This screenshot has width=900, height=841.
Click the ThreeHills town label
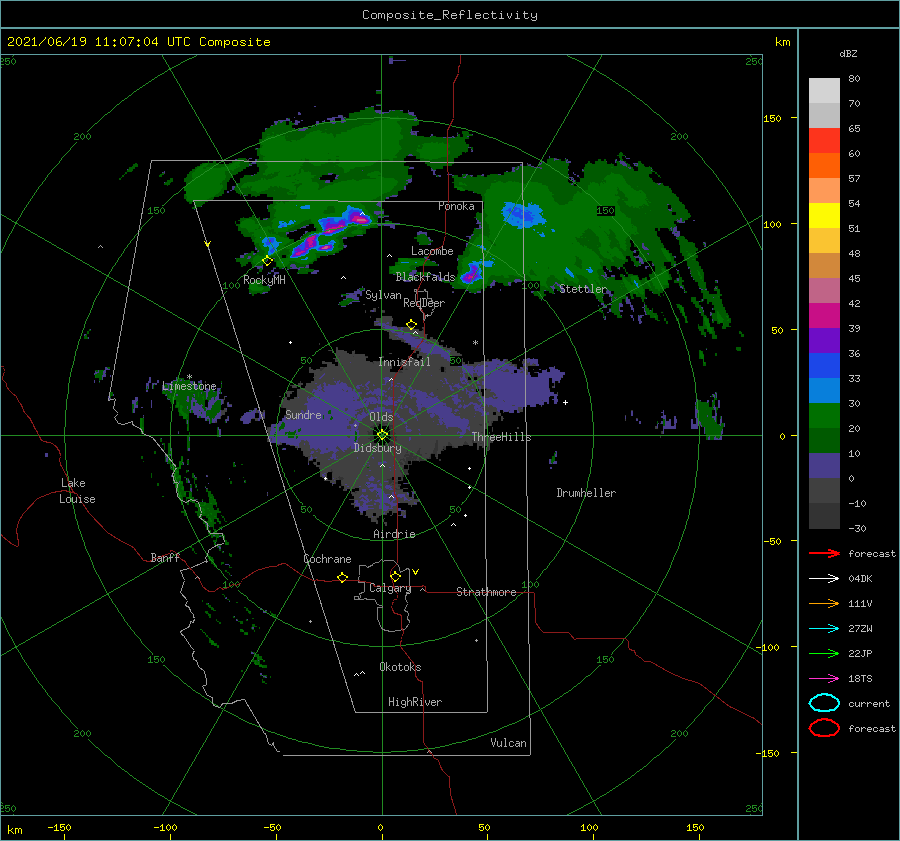pyautogui.click(x=502, y=437)
